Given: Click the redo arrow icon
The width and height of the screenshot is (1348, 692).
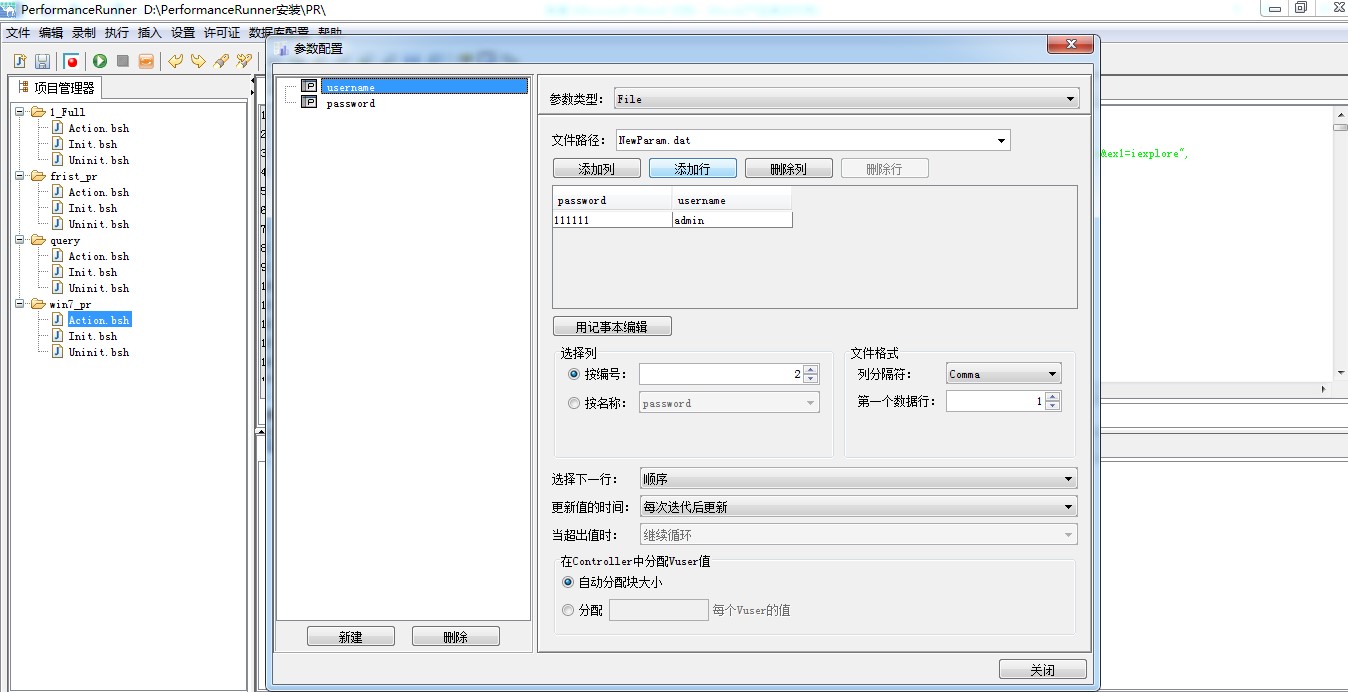Looking at the screenshot, I should click(198, 60).
